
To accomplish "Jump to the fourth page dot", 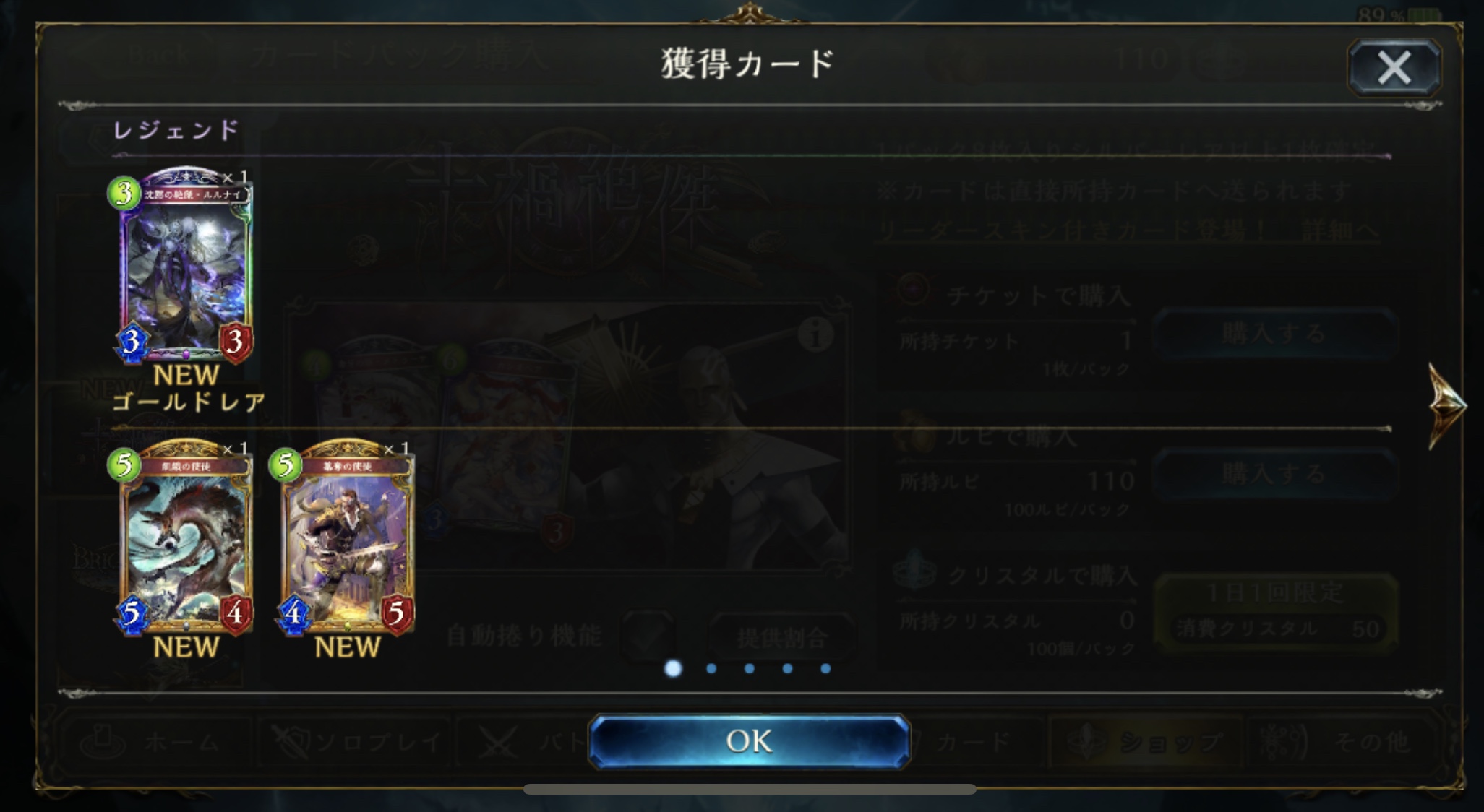I will pos(787,668).
